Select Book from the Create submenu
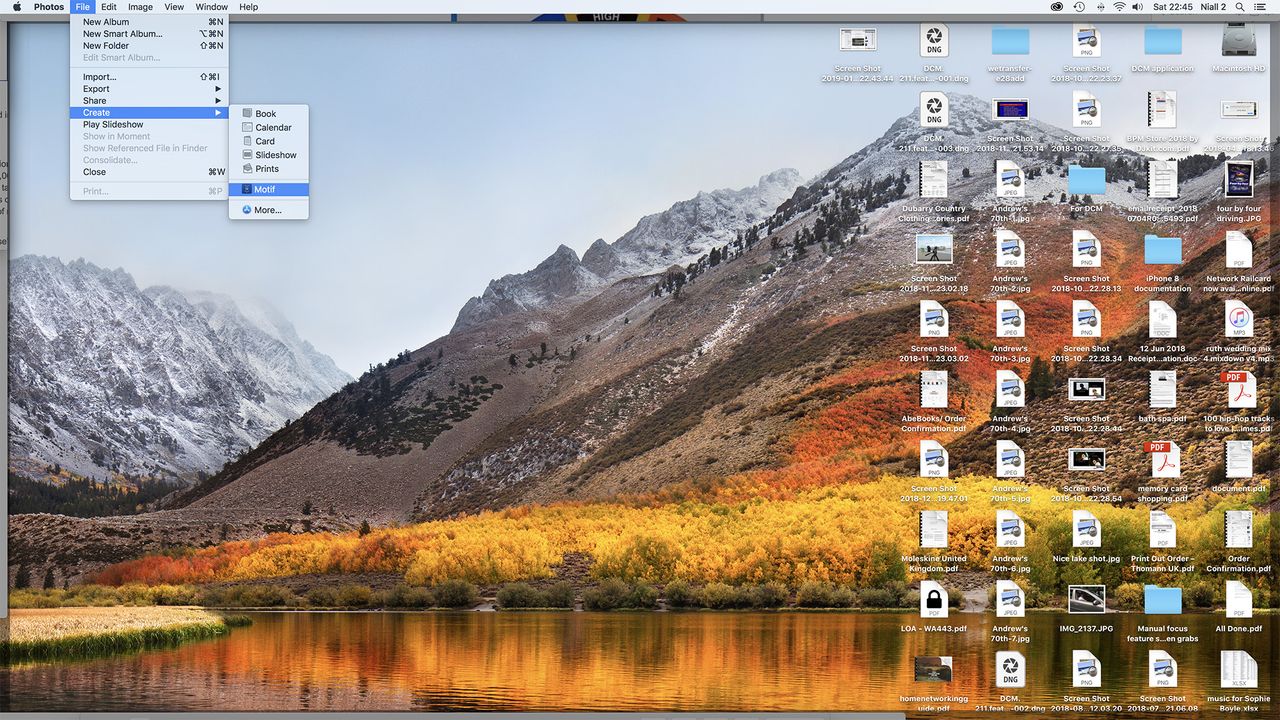 268,114
